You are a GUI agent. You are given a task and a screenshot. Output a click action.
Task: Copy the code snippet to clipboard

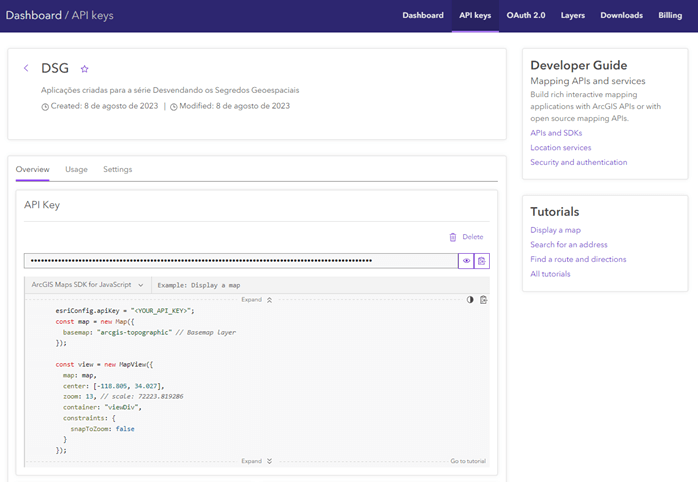point(483,300)
